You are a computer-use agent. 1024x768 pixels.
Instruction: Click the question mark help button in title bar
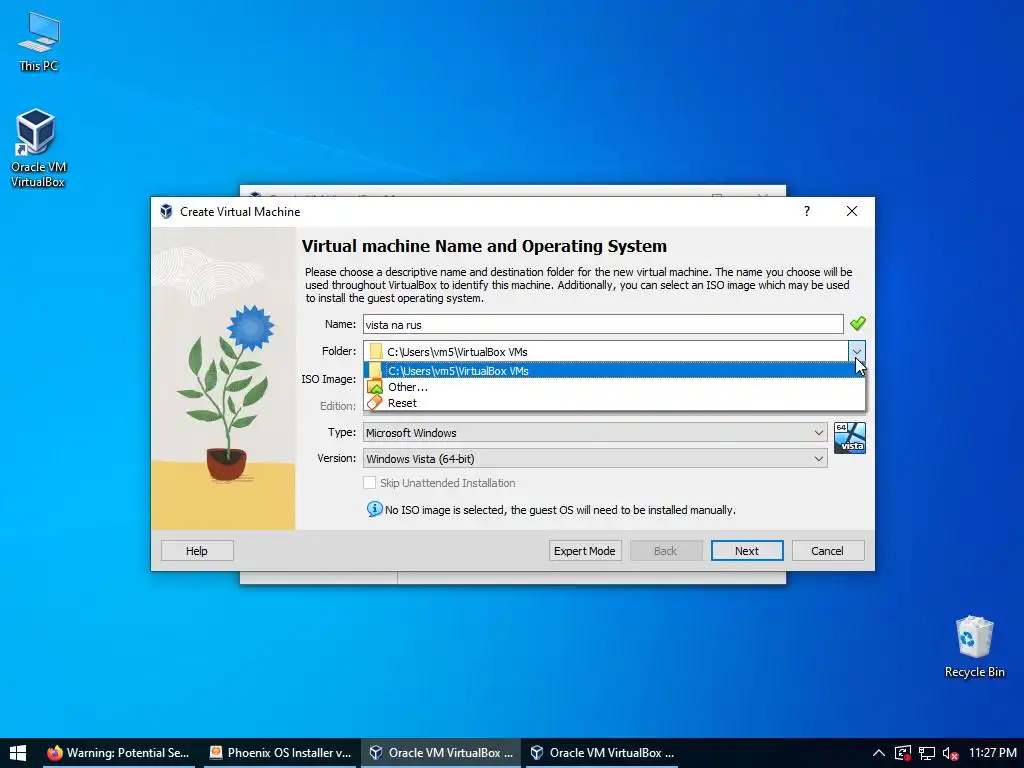(x=807, y=211)
